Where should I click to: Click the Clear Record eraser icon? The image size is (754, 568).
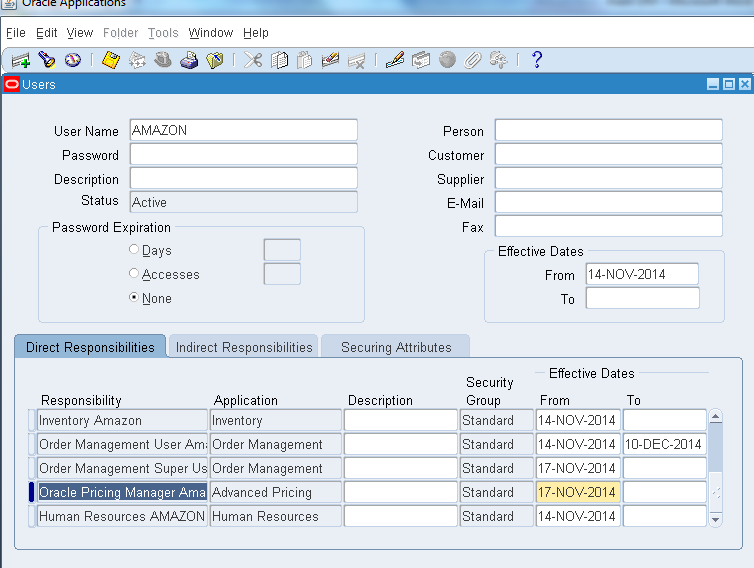[x=330, y=60]
